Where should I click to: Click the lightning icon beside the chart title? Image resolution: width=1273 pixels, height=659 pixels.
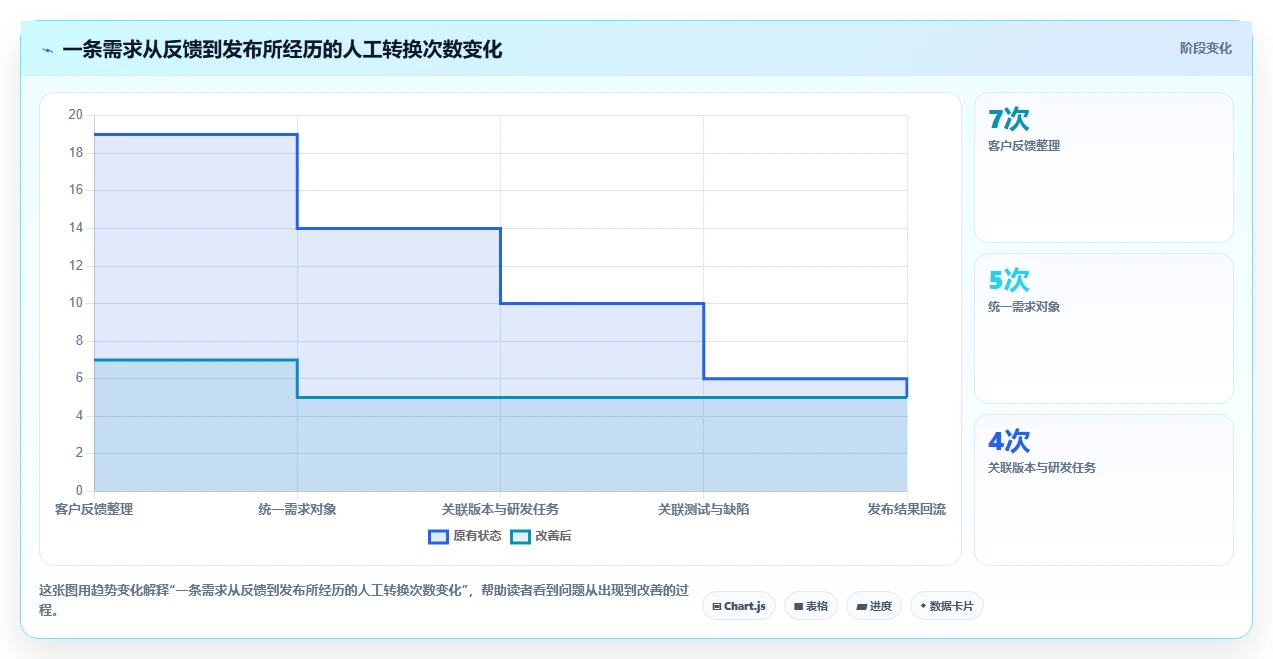point(48,50)
